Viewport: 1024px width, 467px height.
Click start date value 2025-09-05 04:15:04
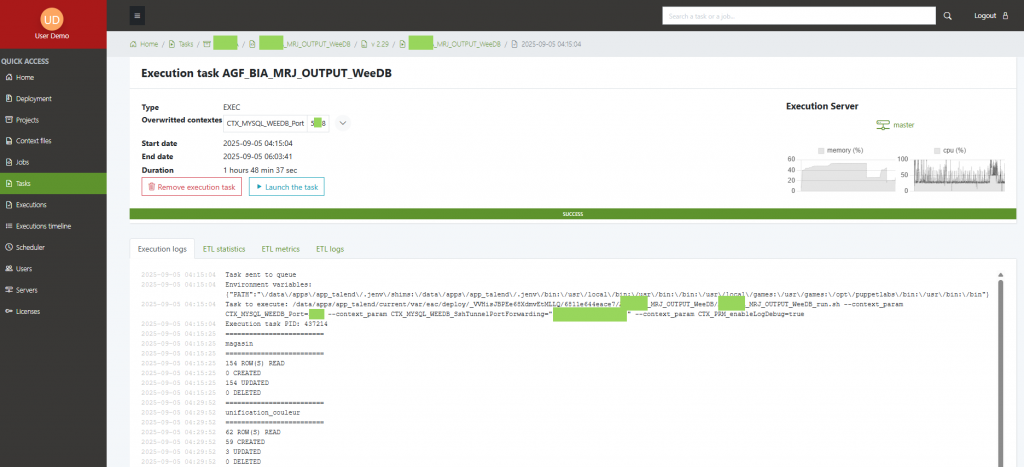(258, 143)
